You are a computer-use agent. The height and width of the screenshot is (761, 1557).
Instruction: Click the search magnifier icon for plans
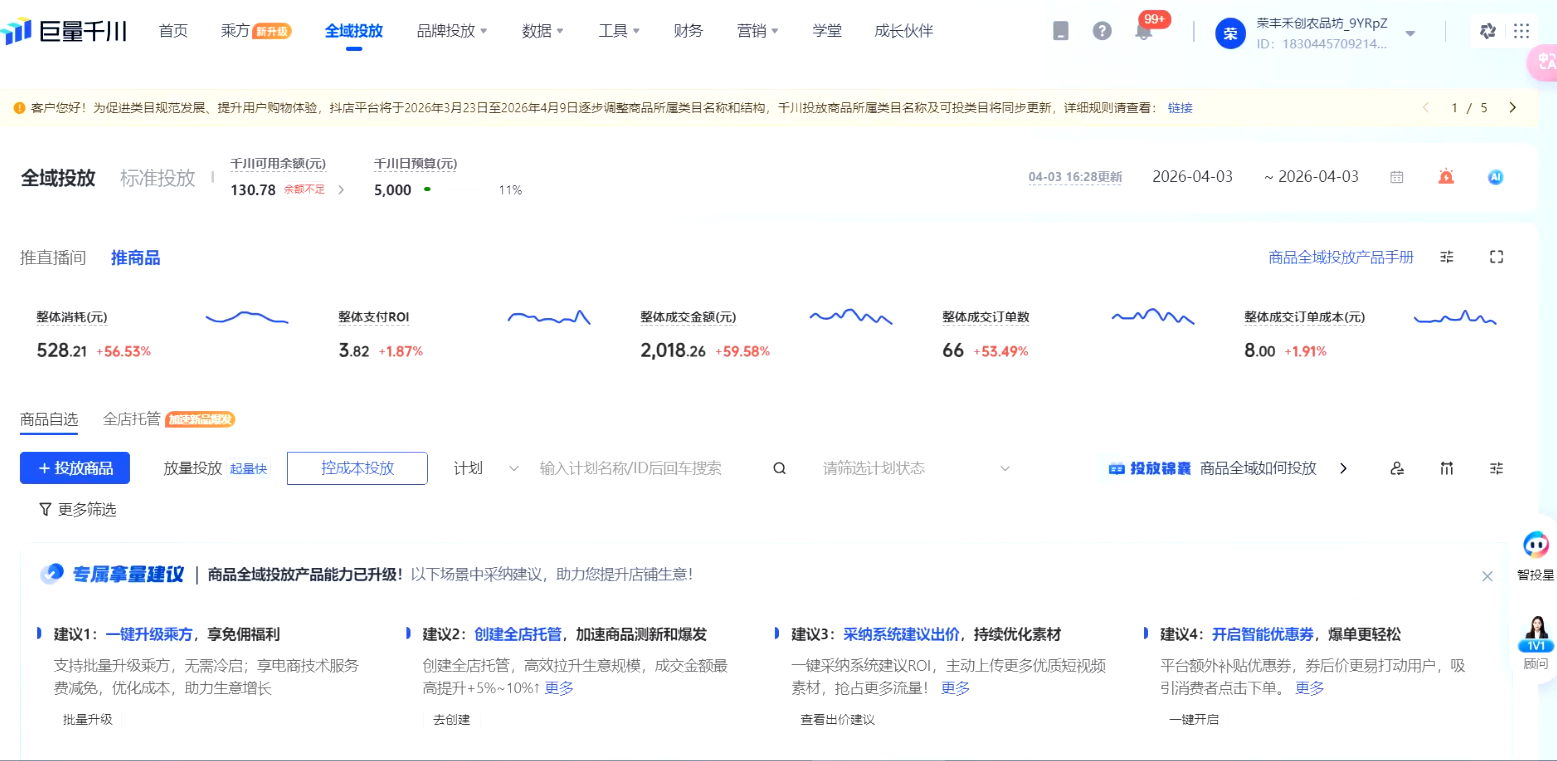(780, 468)
